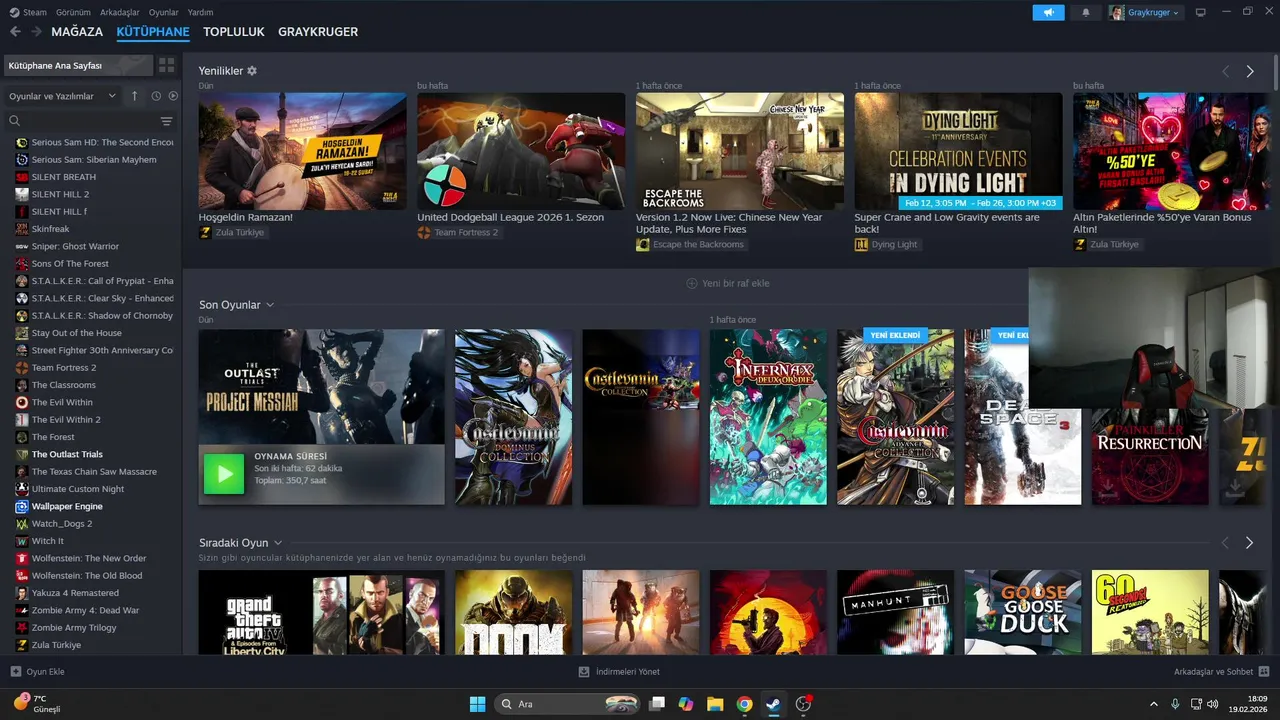This screenshot has height=720, width=1280.
Task: Click Yeni bir raf ekle
Action: pyautogui.click(x=728, y=283)
